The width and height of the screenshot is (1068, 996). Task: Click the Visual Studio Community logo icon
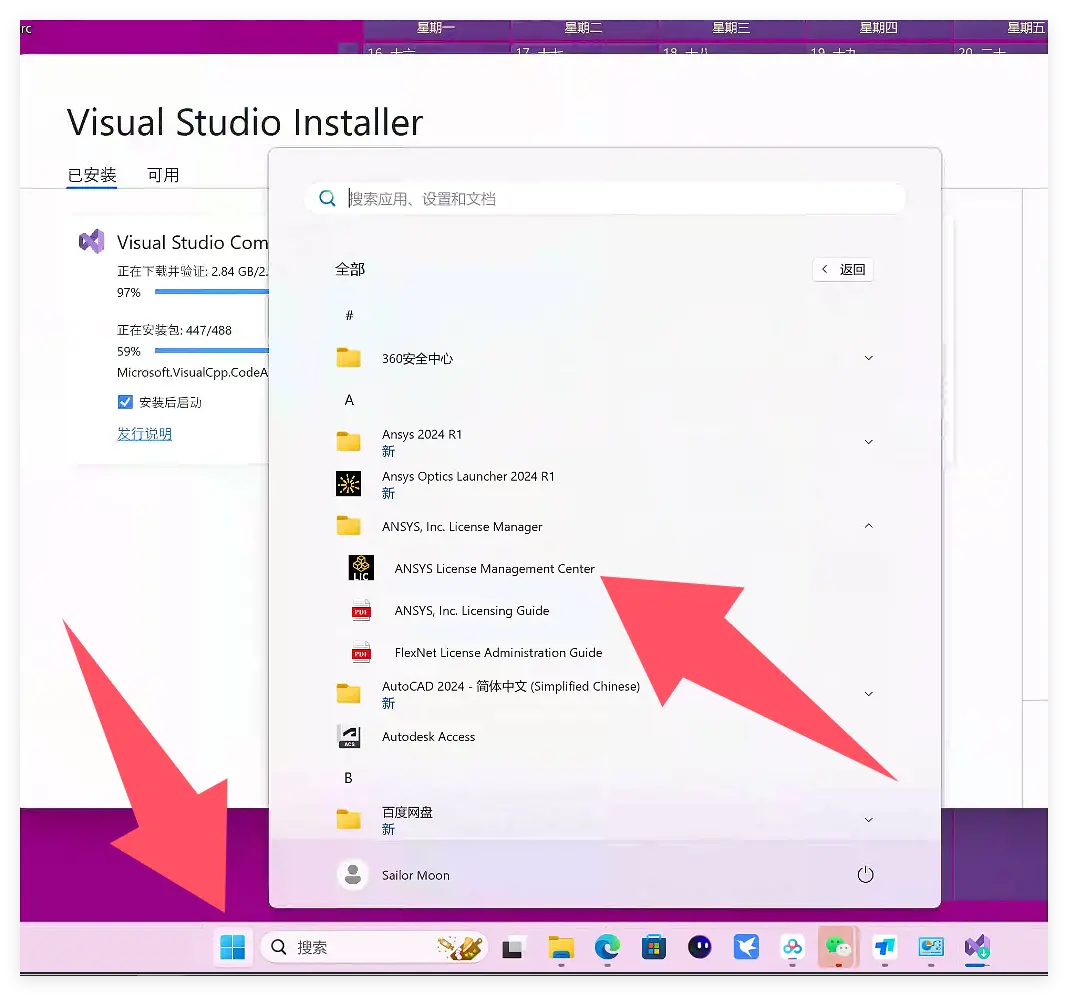[x=91, y=241]
